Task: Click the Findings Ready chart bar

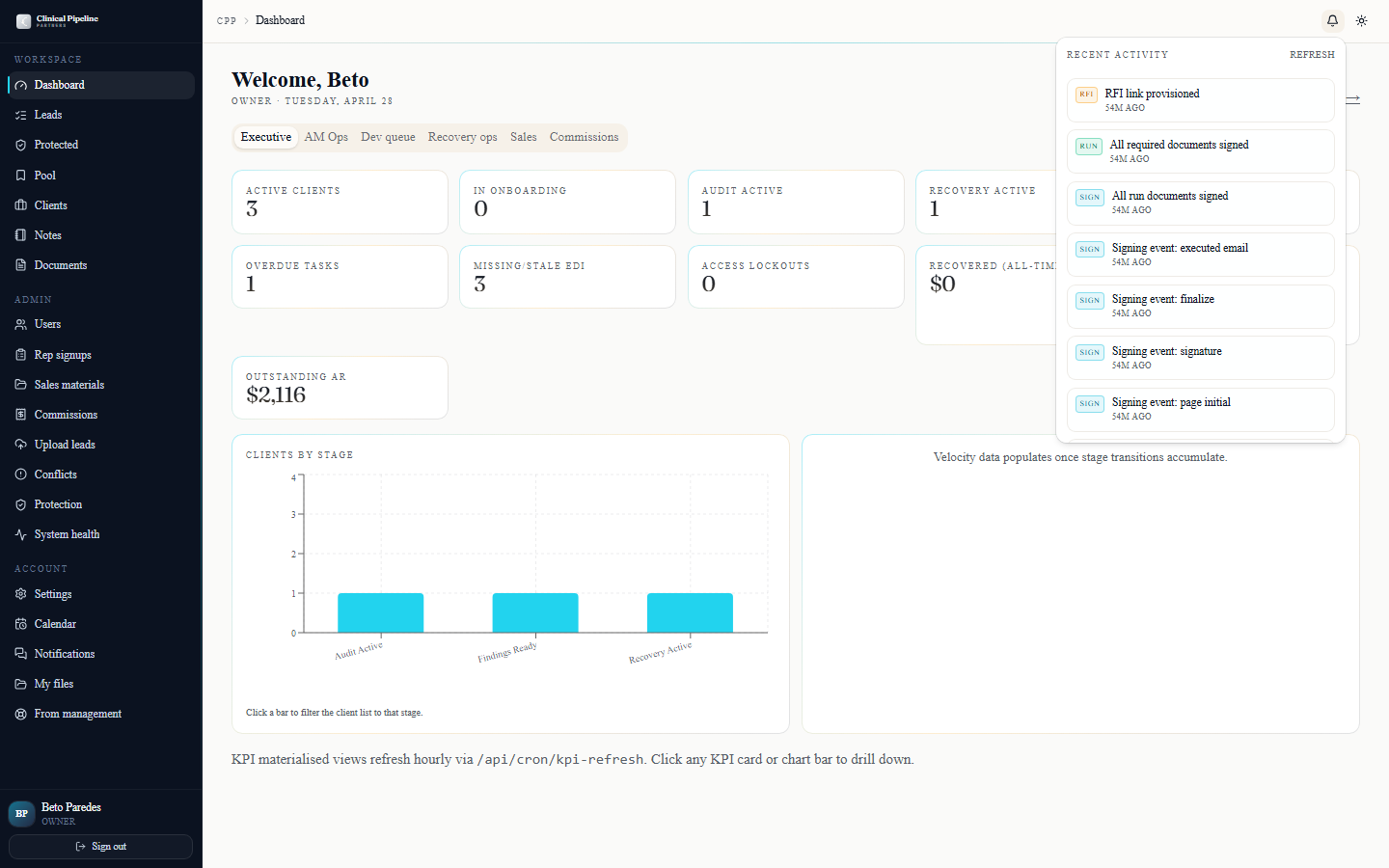Action: (535, 612)
